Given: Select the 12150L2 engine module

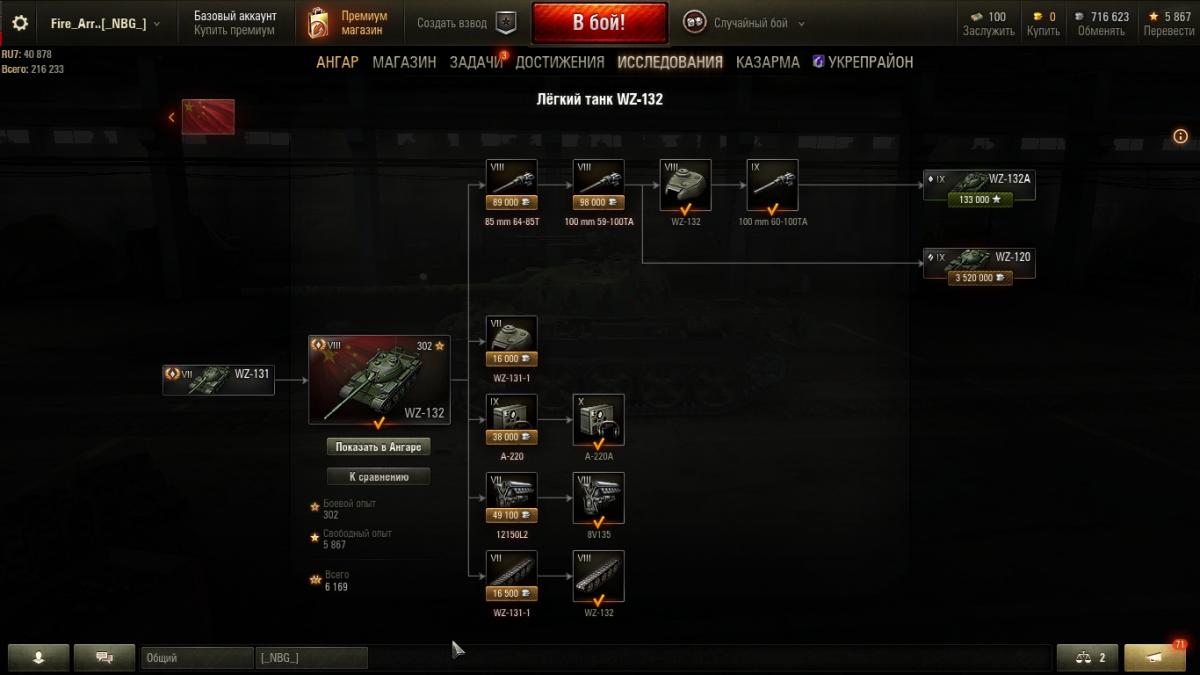Looking at the screenshot, I should (511, 498).
